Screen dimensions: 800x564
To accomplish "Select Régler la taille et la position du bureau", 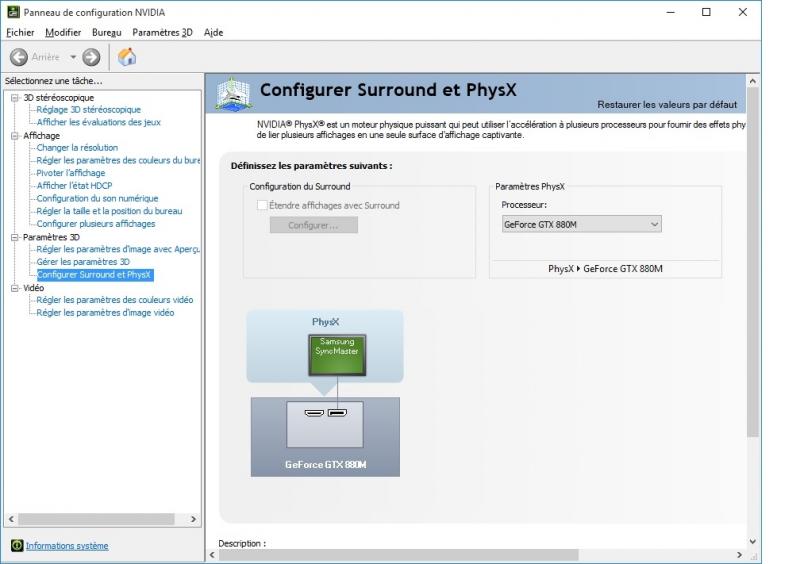I will tap(109, 211).
